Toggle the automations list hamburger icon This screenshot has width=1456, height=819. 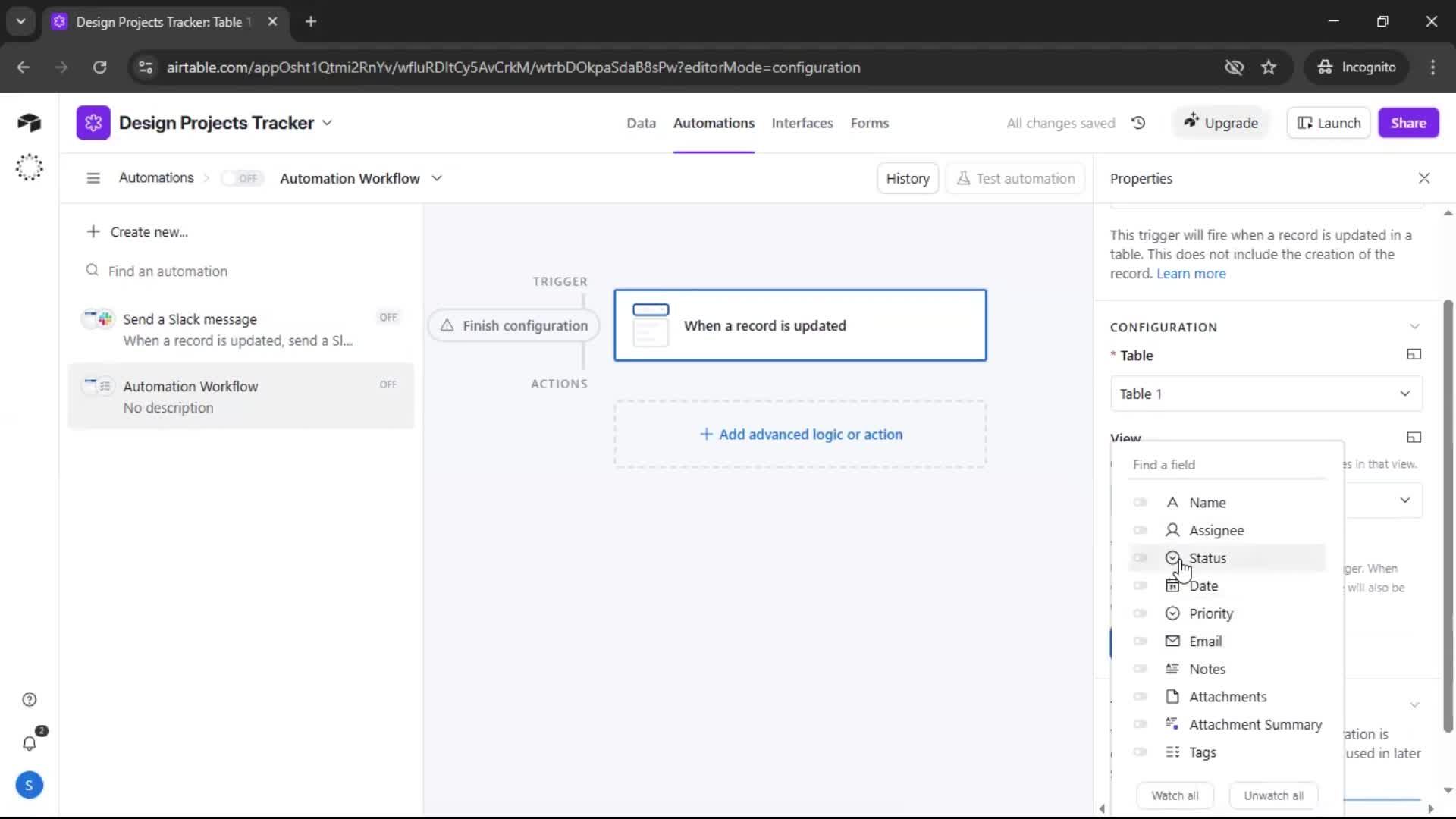coord(93,178)
